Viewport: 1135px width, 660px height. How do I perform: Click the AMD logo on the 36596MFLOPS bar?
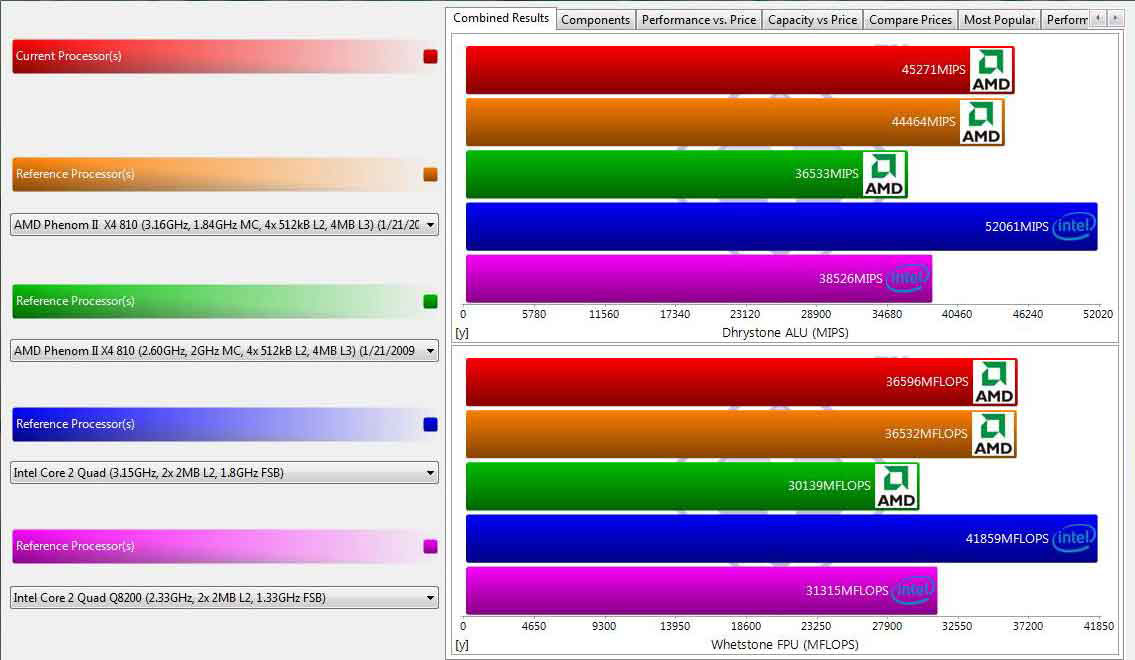pyautogui.click(x=994, y=382)
